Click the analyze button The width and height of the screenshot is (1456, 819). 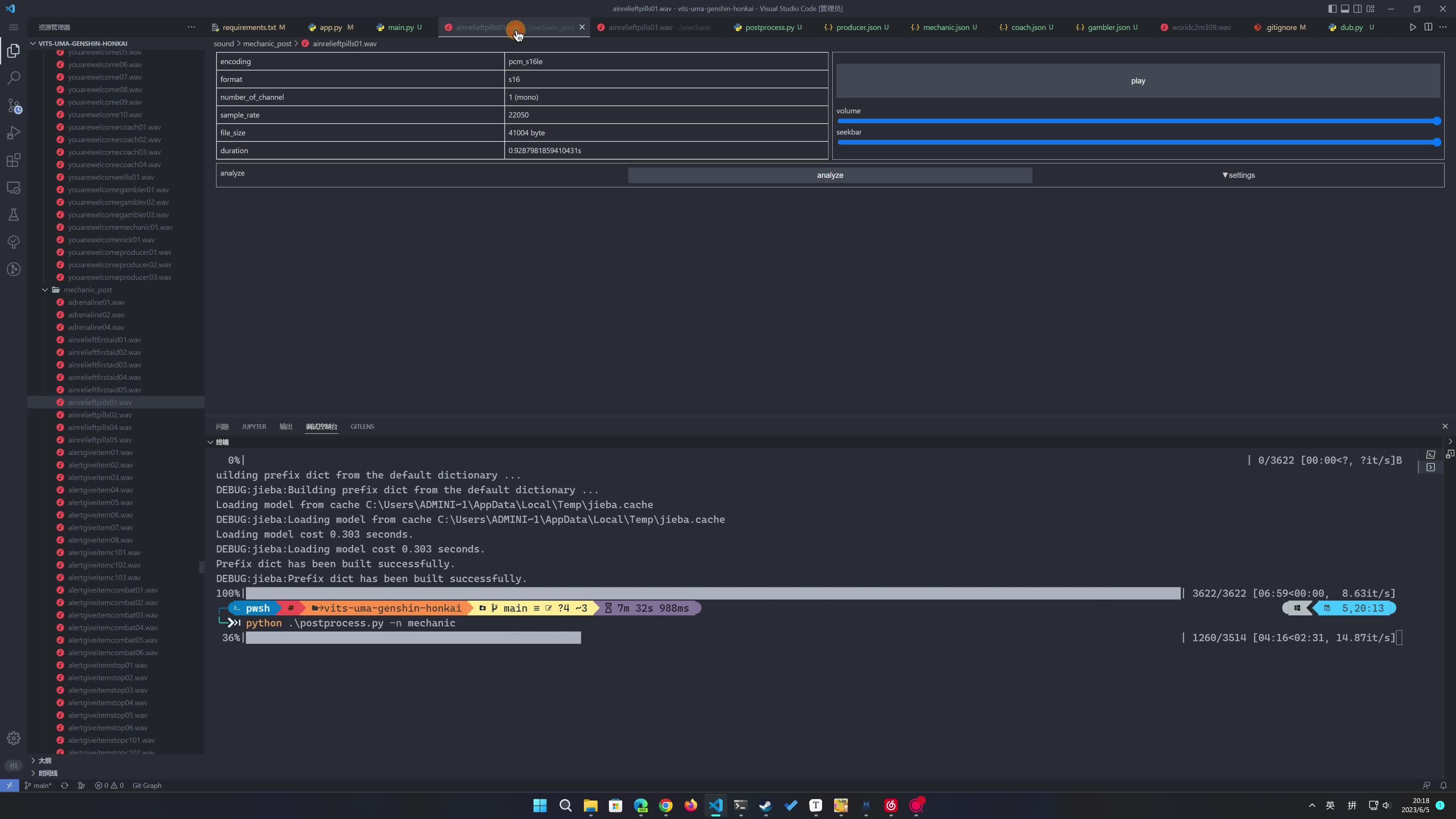[x=830, y=175]
